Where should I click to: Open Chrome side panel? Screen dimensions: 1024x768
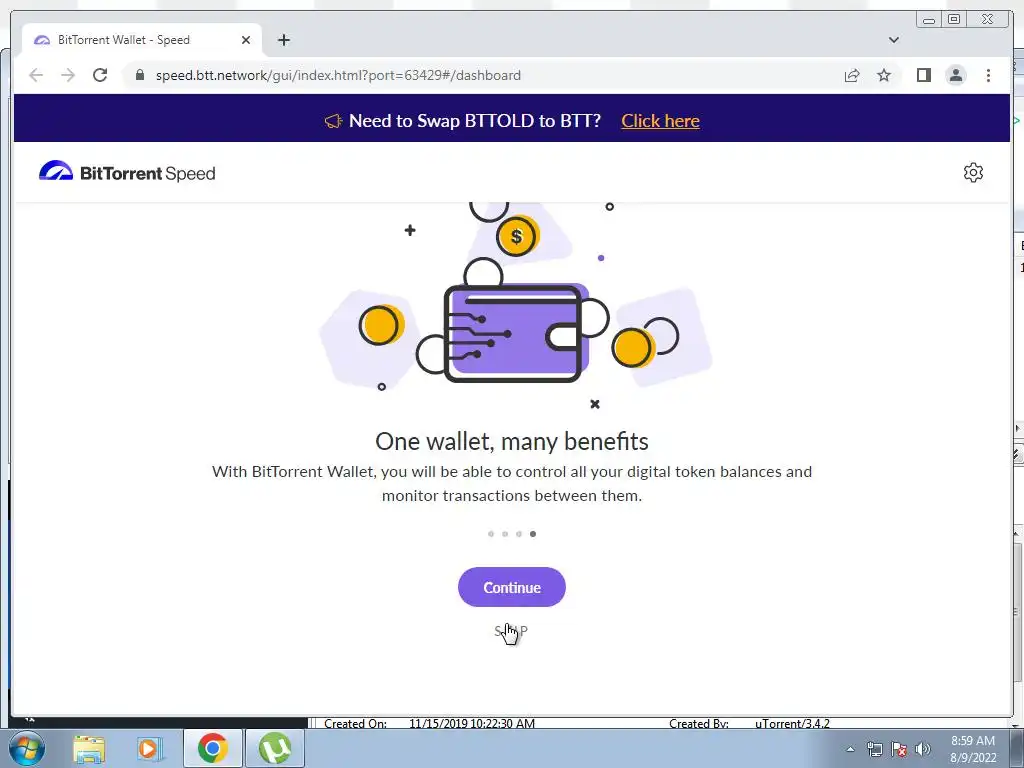923,75
